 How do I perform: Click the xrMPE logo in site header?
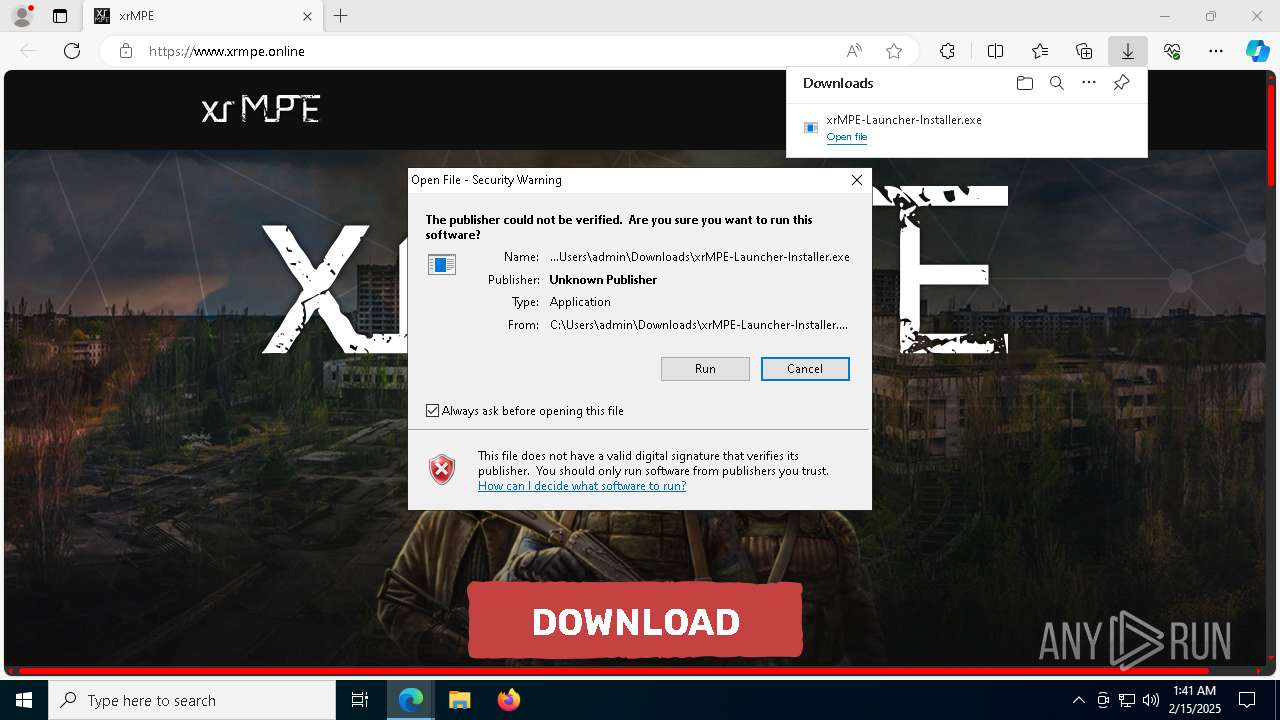click(260, 109)
